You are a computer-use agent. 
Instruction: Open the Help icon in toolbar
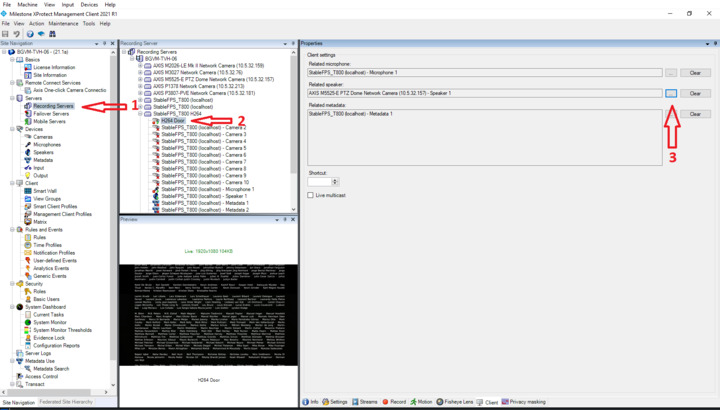[29, 34]
